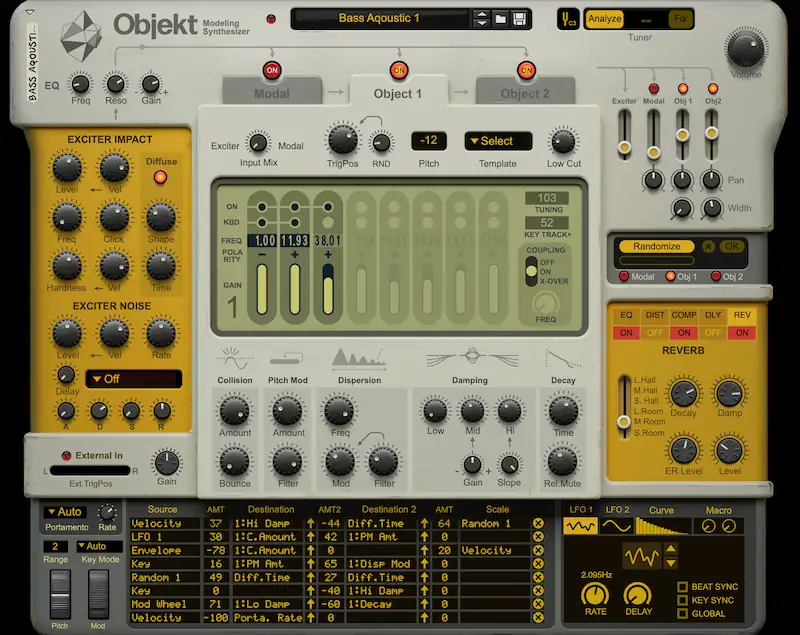The image size is (800, 635).
Task: Open the exciter noise Off dropdown
Action: point(134,379)
